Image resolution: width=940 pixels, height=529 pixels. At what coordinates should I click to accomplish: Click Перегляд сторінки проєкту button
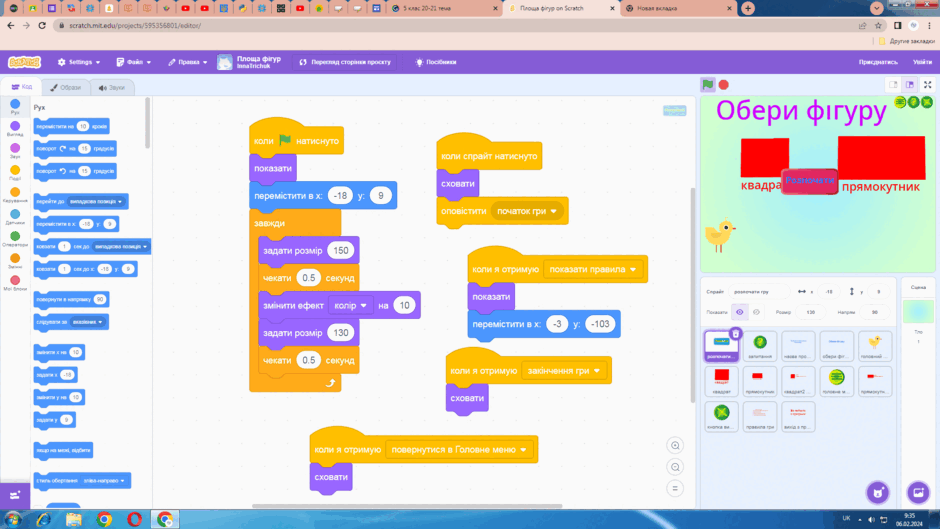coord(345,62)
